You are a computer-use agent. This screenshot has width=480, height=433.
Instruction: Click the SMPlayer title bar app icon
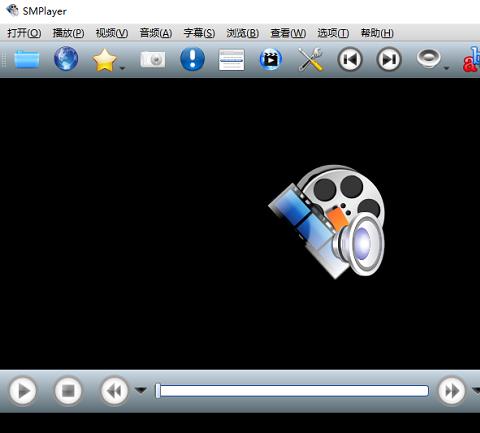[x=12, y=10]
